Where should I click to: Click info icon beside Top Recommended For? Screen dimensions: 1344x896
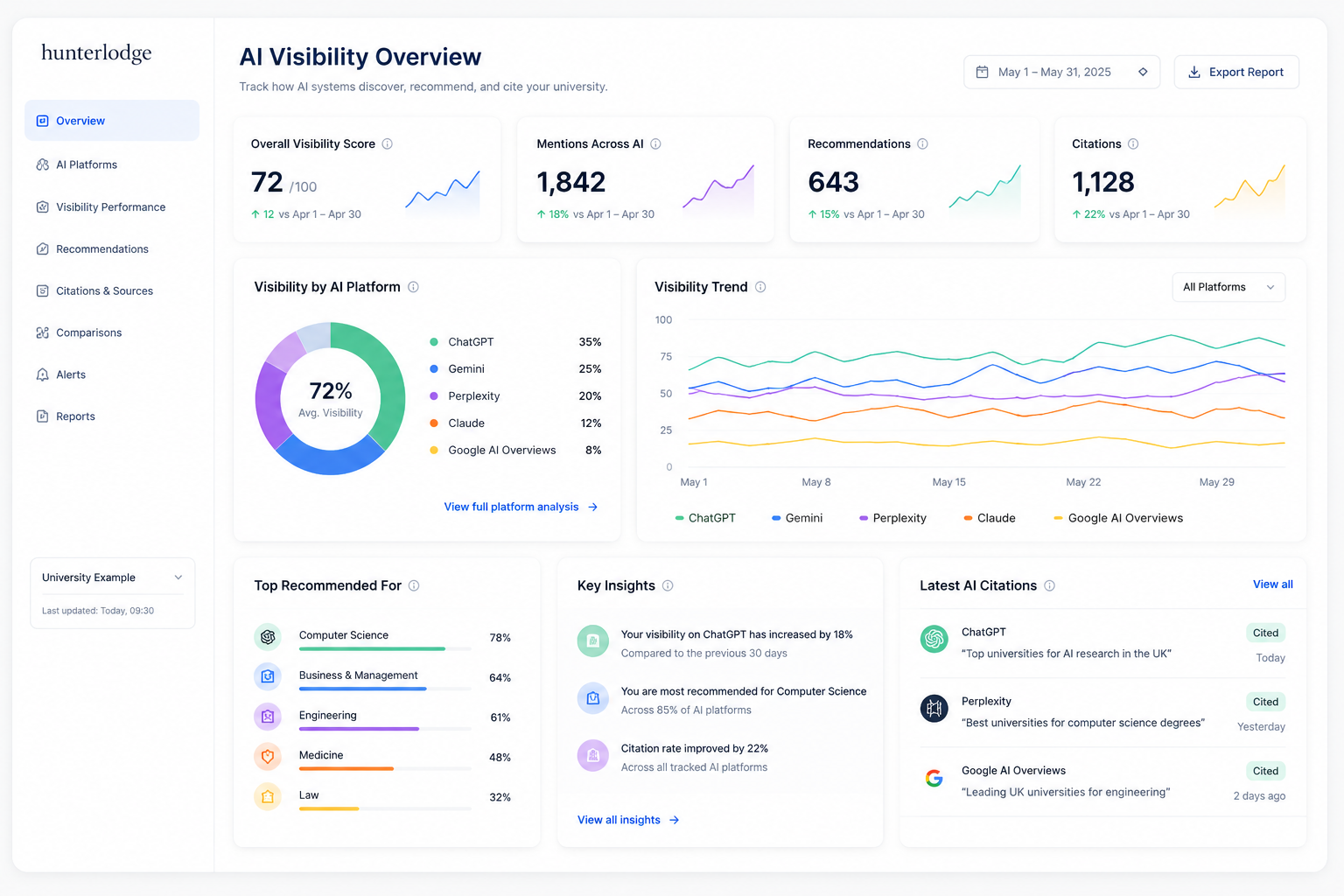[x=414, y=585]
